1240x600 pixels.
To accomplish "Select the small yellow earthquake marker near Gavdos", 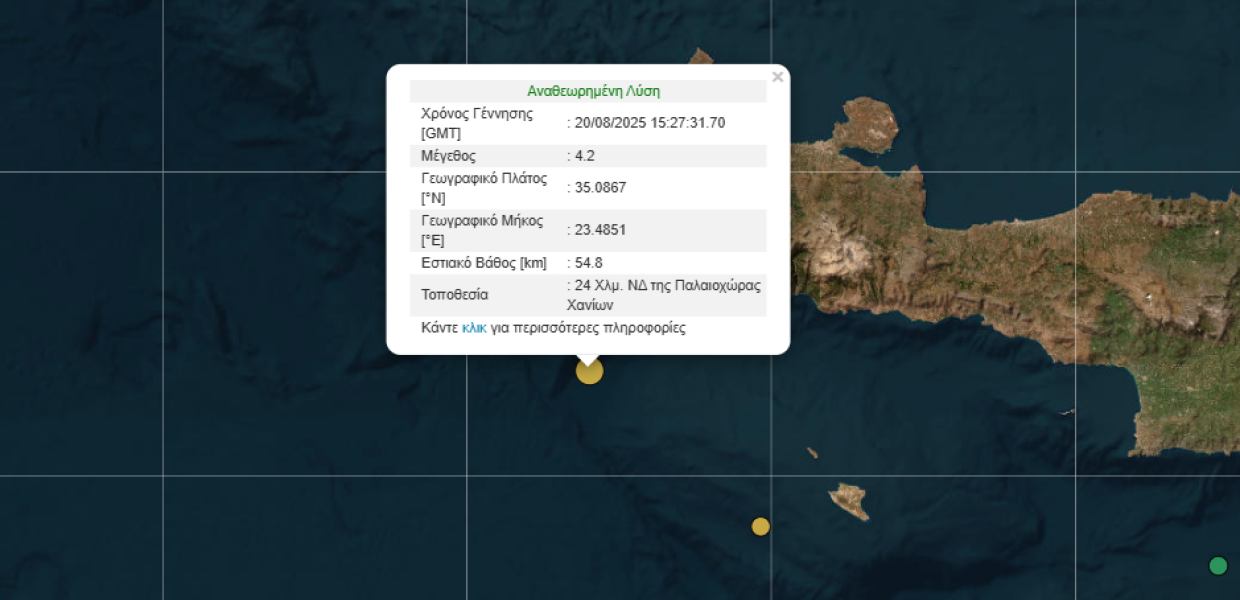I will click(761, 526).
